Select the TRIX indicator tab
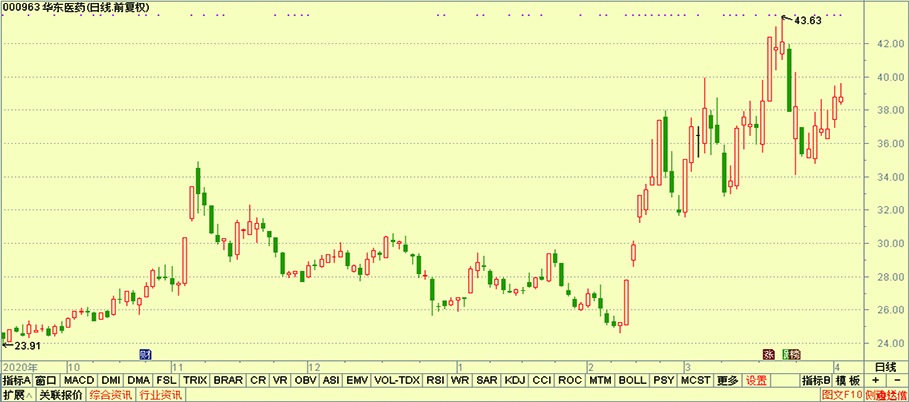 [195, 381]
